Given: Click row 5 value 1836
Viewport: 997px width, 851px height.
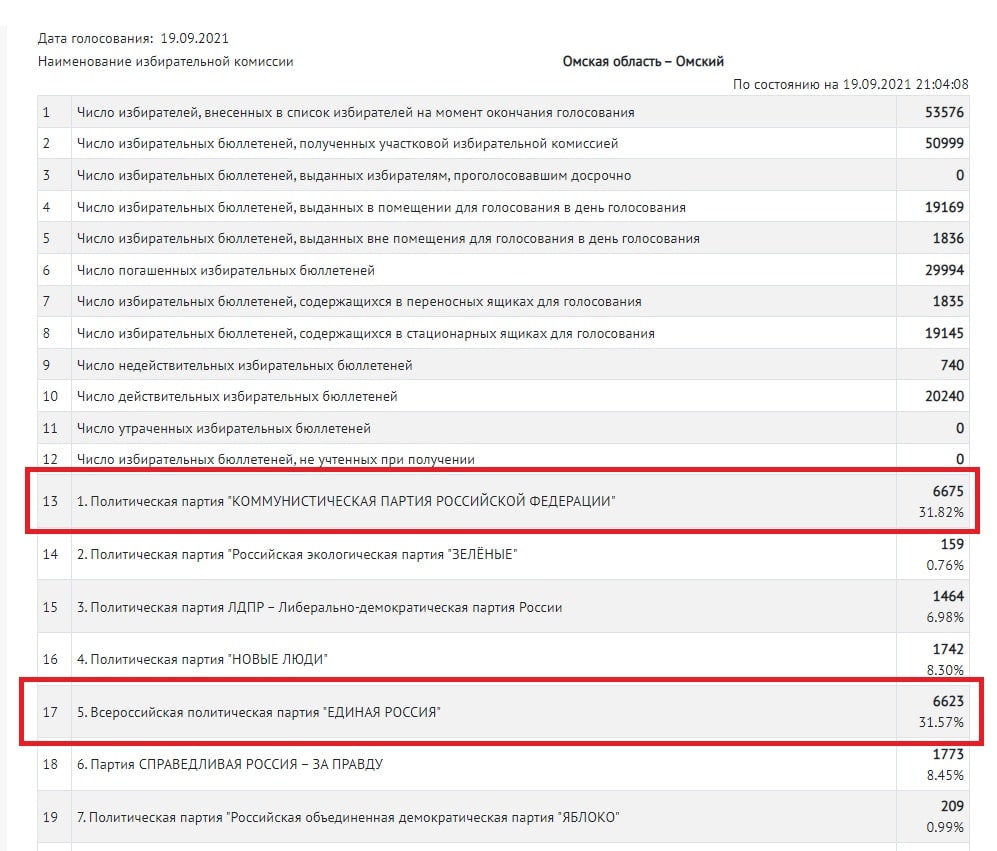Looking at the screenshot, I should [948, 238].
